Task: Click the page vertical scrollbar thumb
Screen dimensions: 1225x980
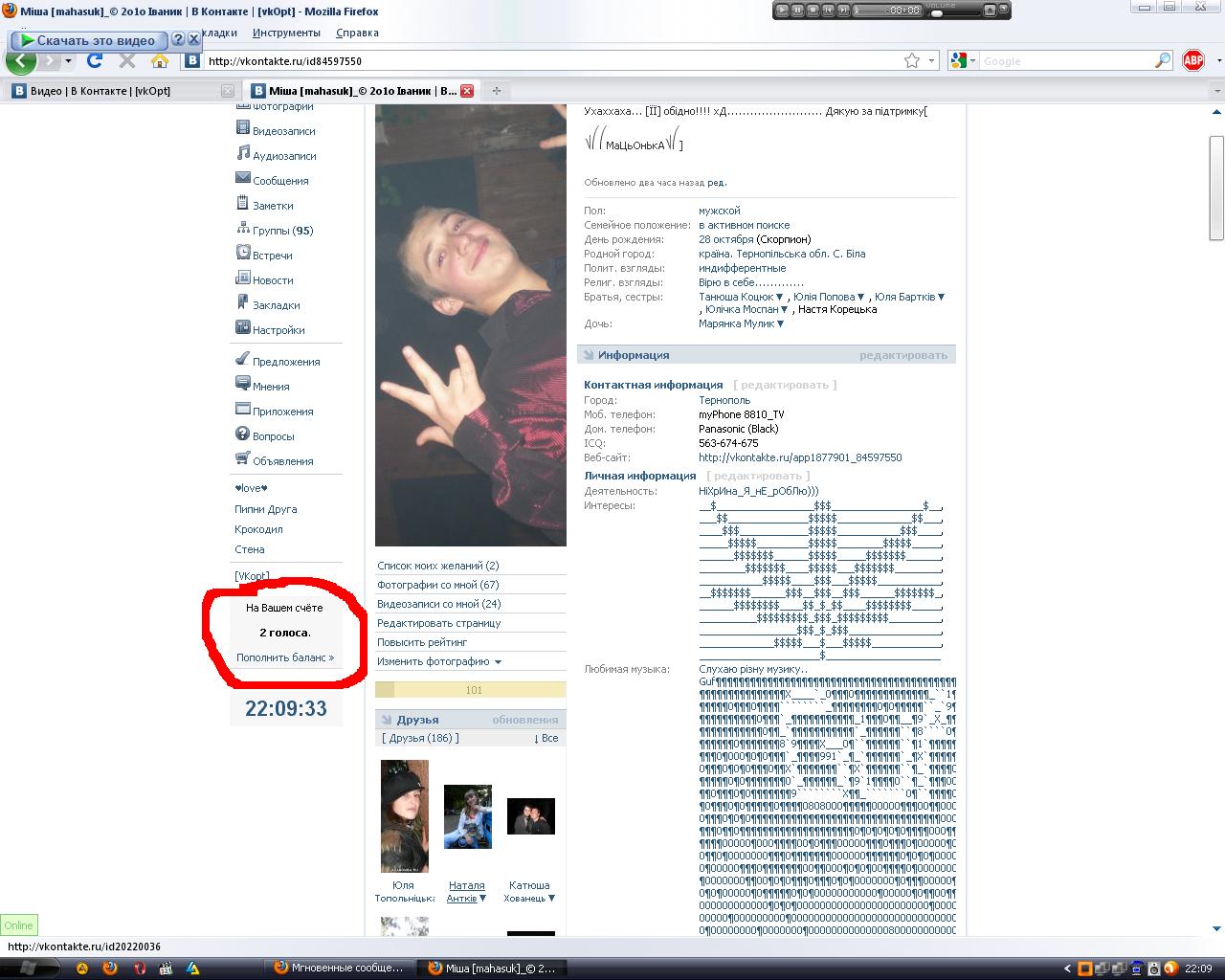Action: [x=1216, y=188]
